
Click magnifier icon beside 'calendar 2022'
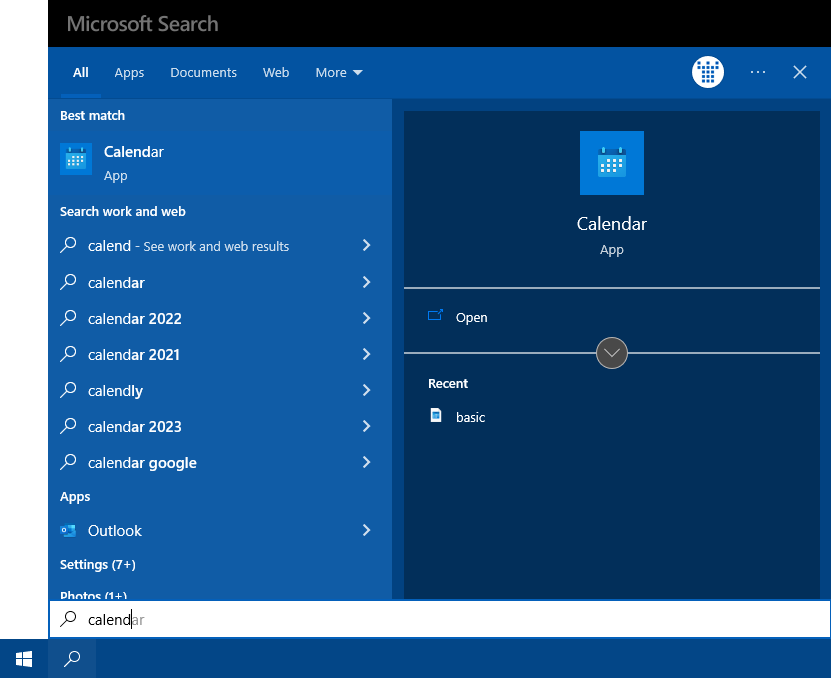(68, 318)
